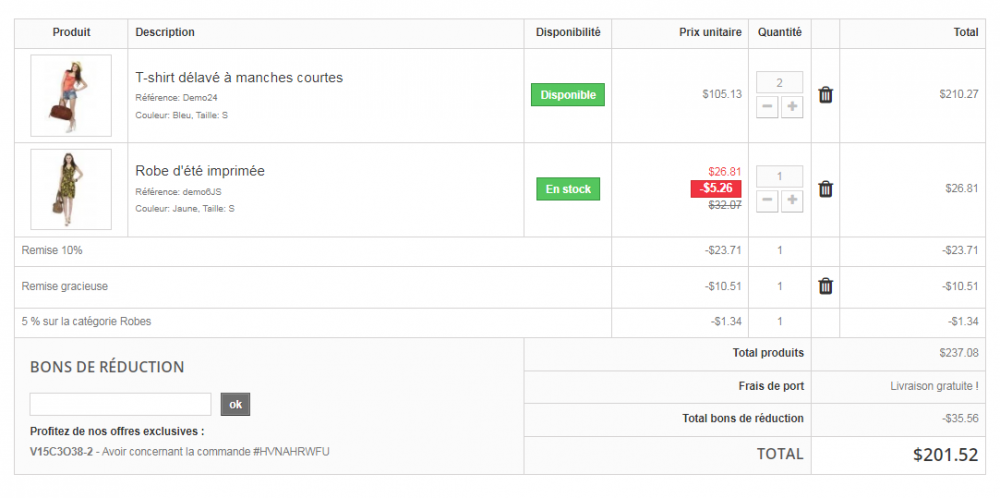Open the Robe d'été imprimée product link
Screen dimensions: 1000x498
(200, 171)
